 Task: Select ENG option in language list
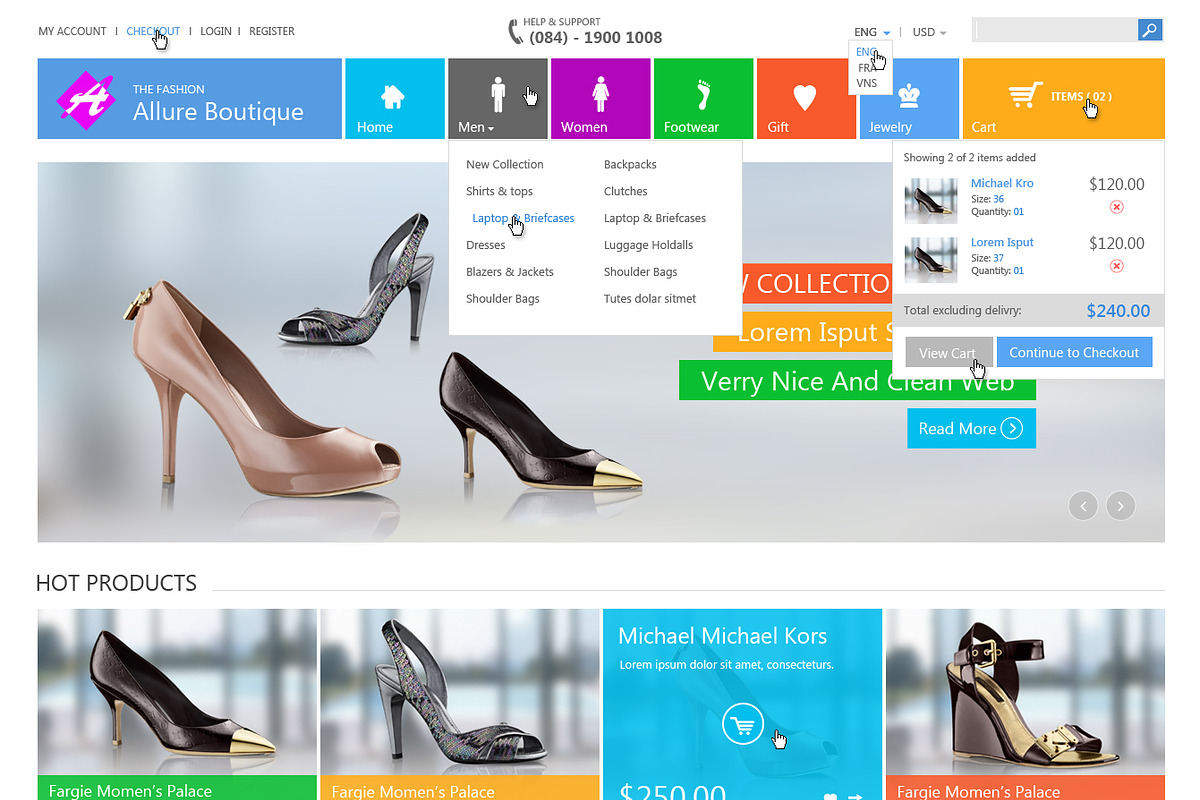(867, 52)
